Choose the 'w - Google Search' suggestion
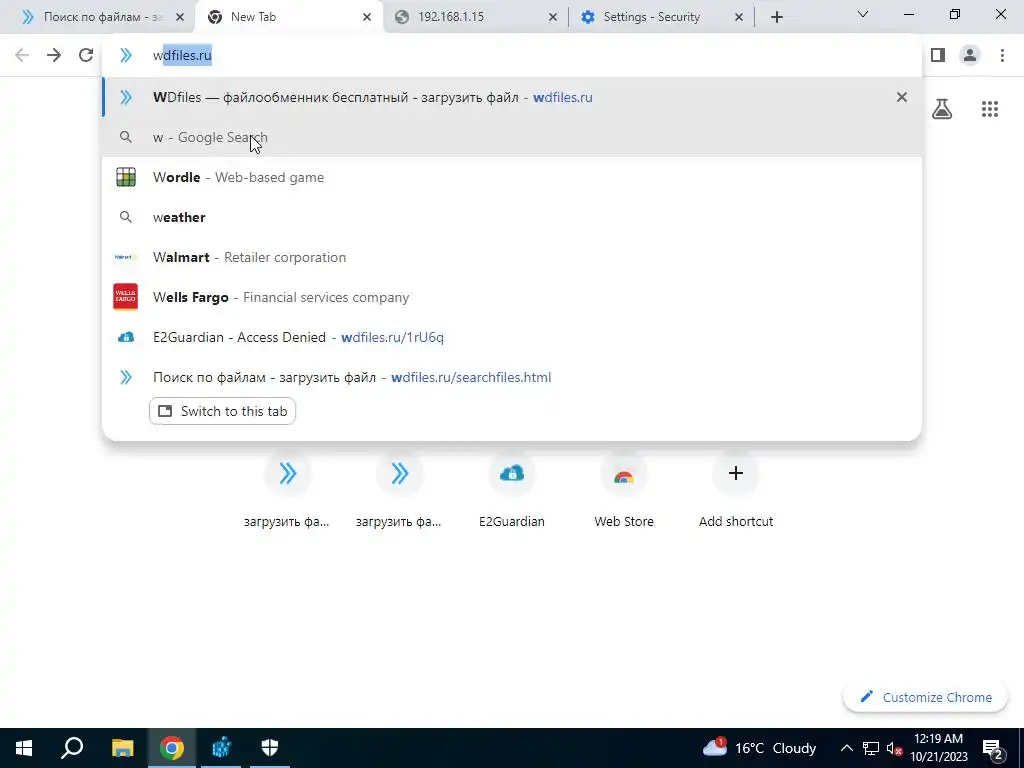The height and width of the screenshot is (768, 1024). coord(512,137)
